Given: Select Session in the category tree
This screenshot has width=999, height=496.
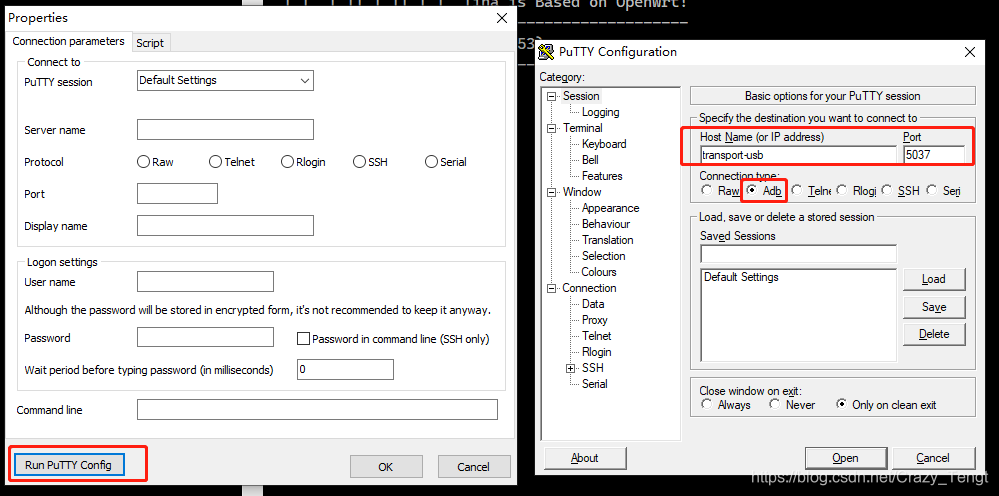Looking at the screenshot, I should tap(581, 96).
